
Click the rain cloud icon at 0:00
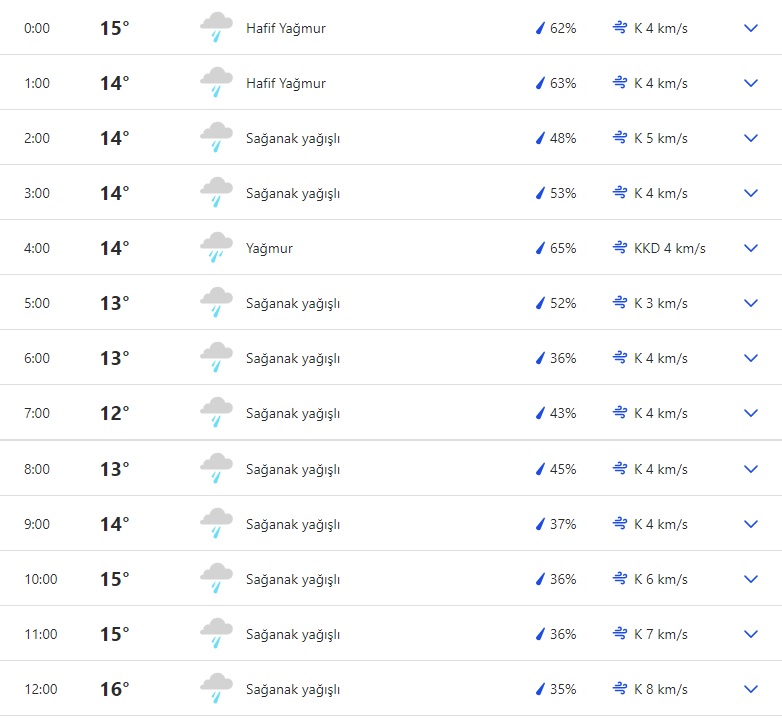(x=216, y=28)
